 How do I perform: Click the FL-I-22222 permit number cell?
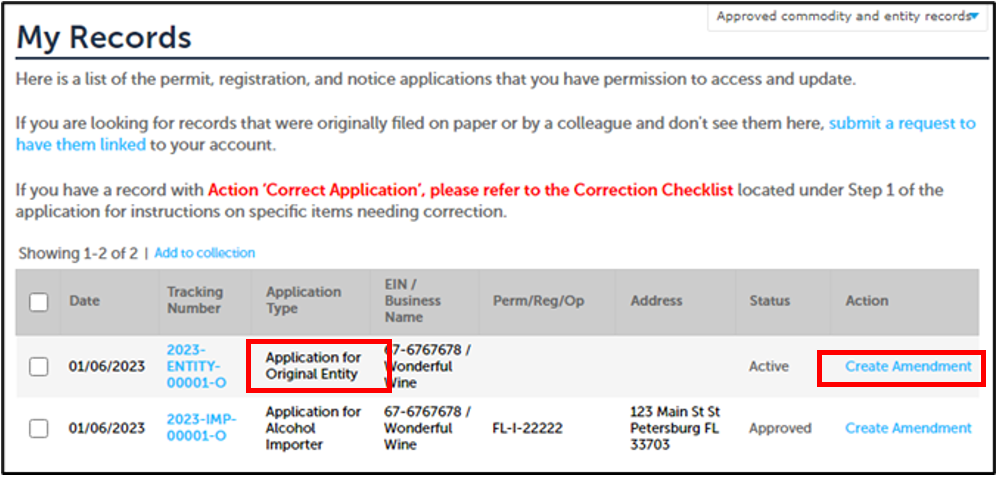pyautogui.click(x=527, y=428)
